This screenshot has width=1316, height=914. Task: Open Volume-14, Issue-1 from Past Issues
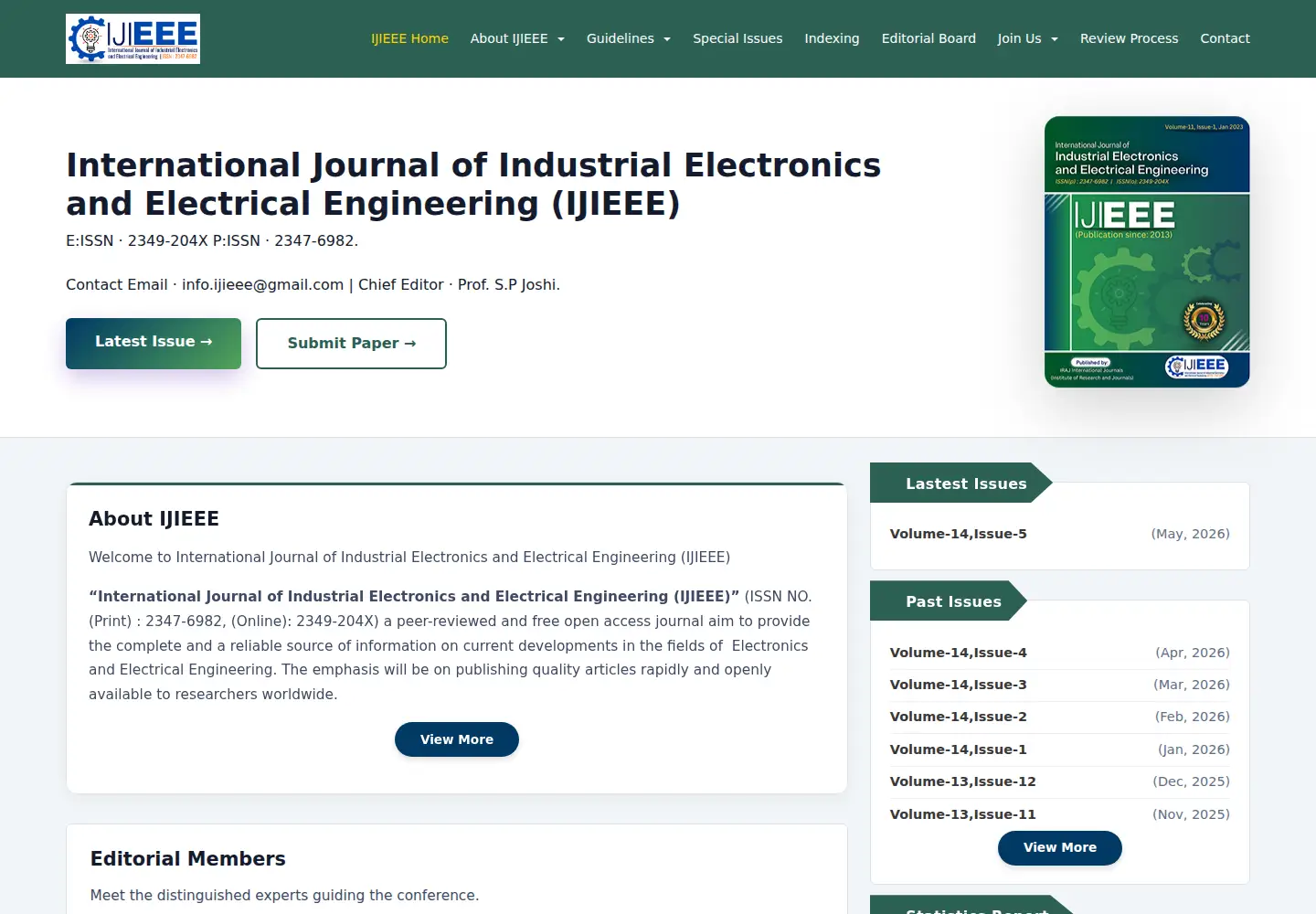coord(959,749)
